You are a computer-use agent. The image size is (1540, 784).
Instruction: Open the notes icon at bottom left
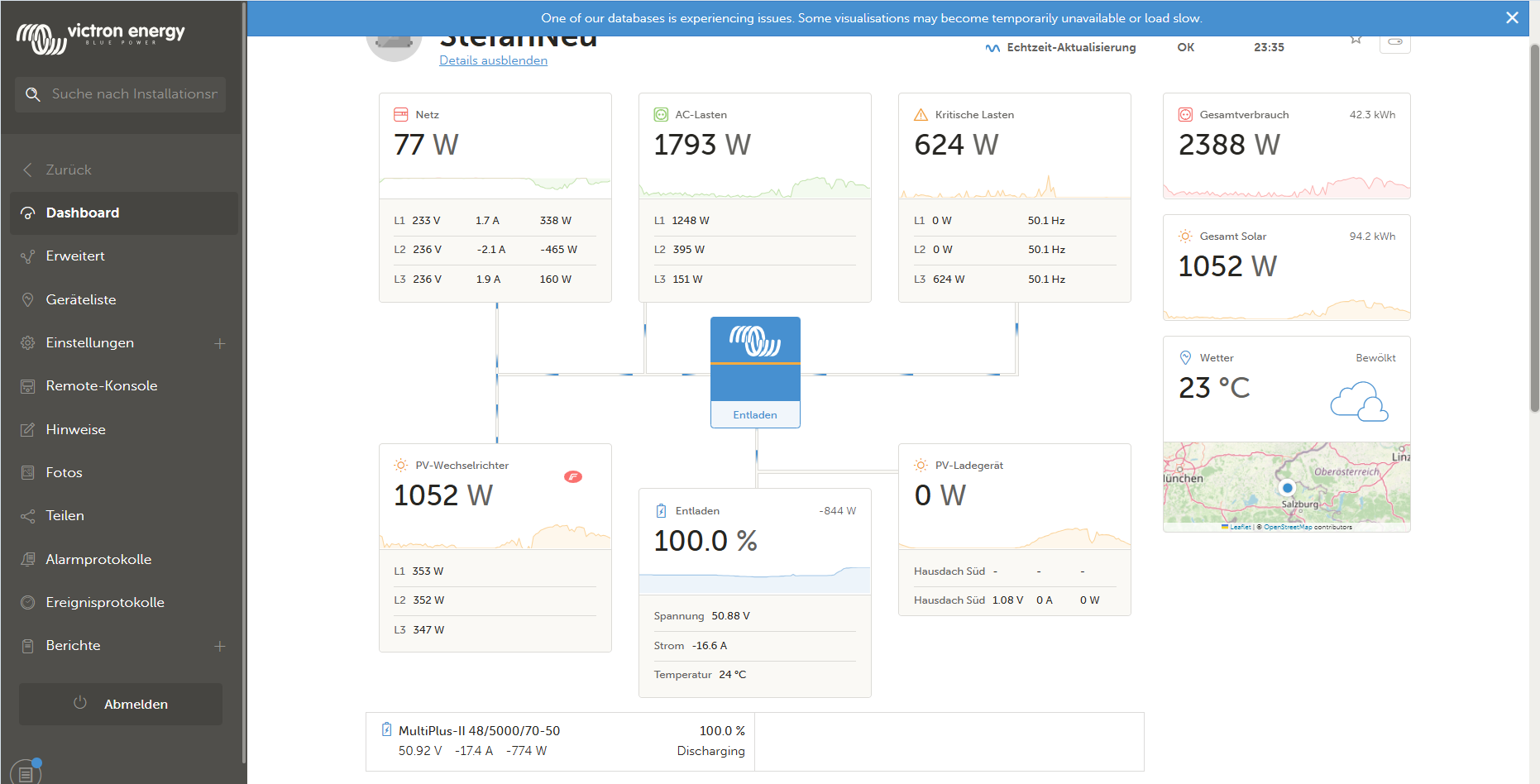(x=26, y=773)
